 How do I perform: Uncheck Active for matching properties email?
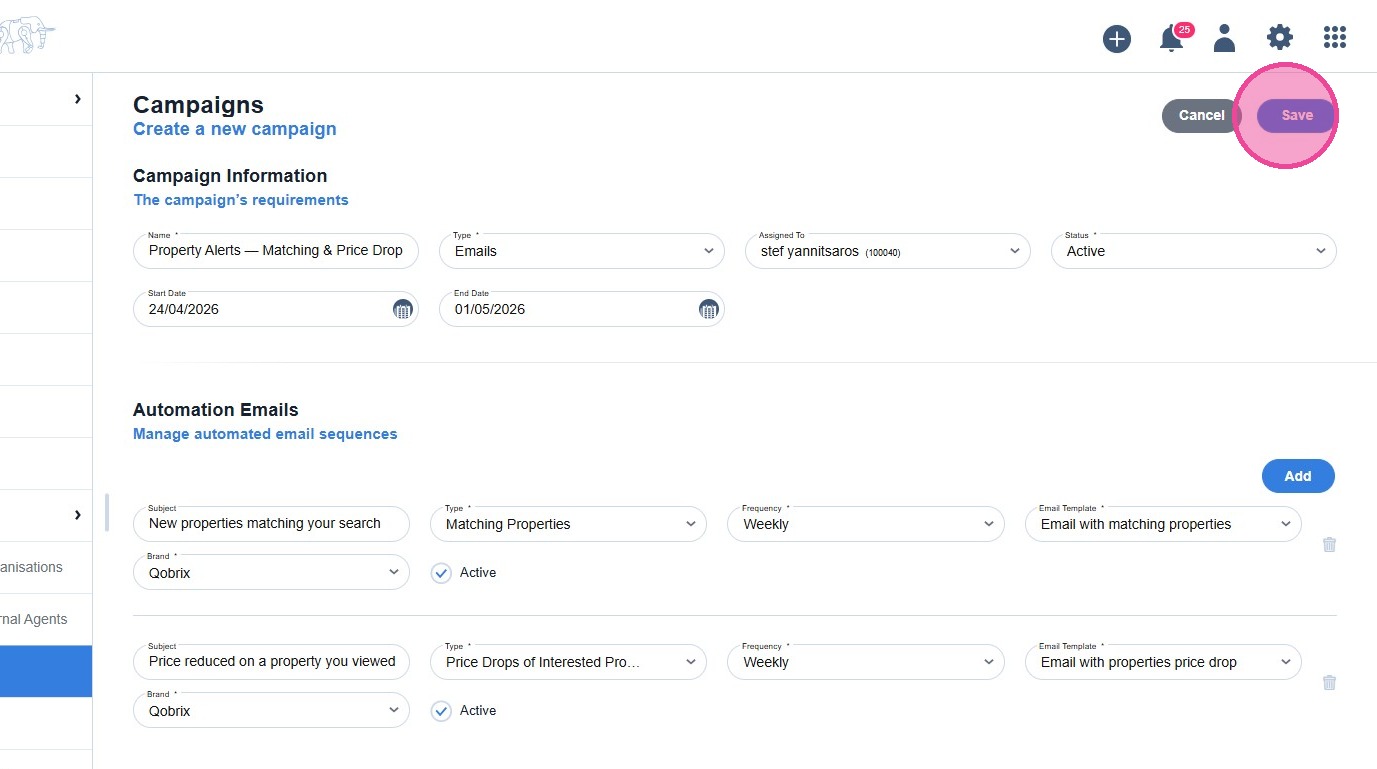[441, 573]
